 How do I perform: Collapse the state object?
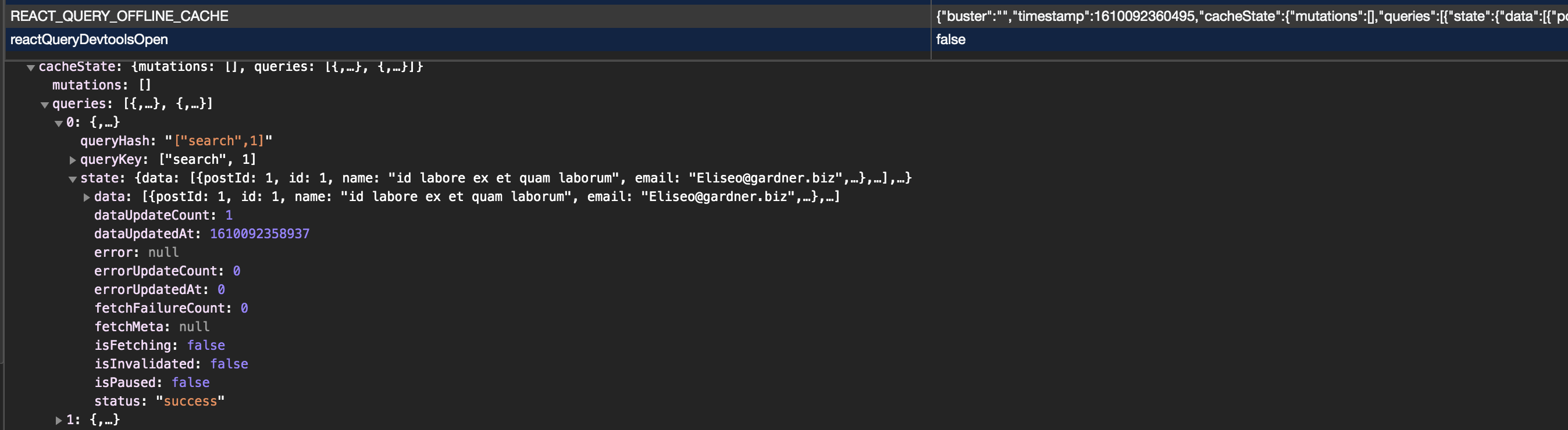pyautogui.click(x=73, y=178)
